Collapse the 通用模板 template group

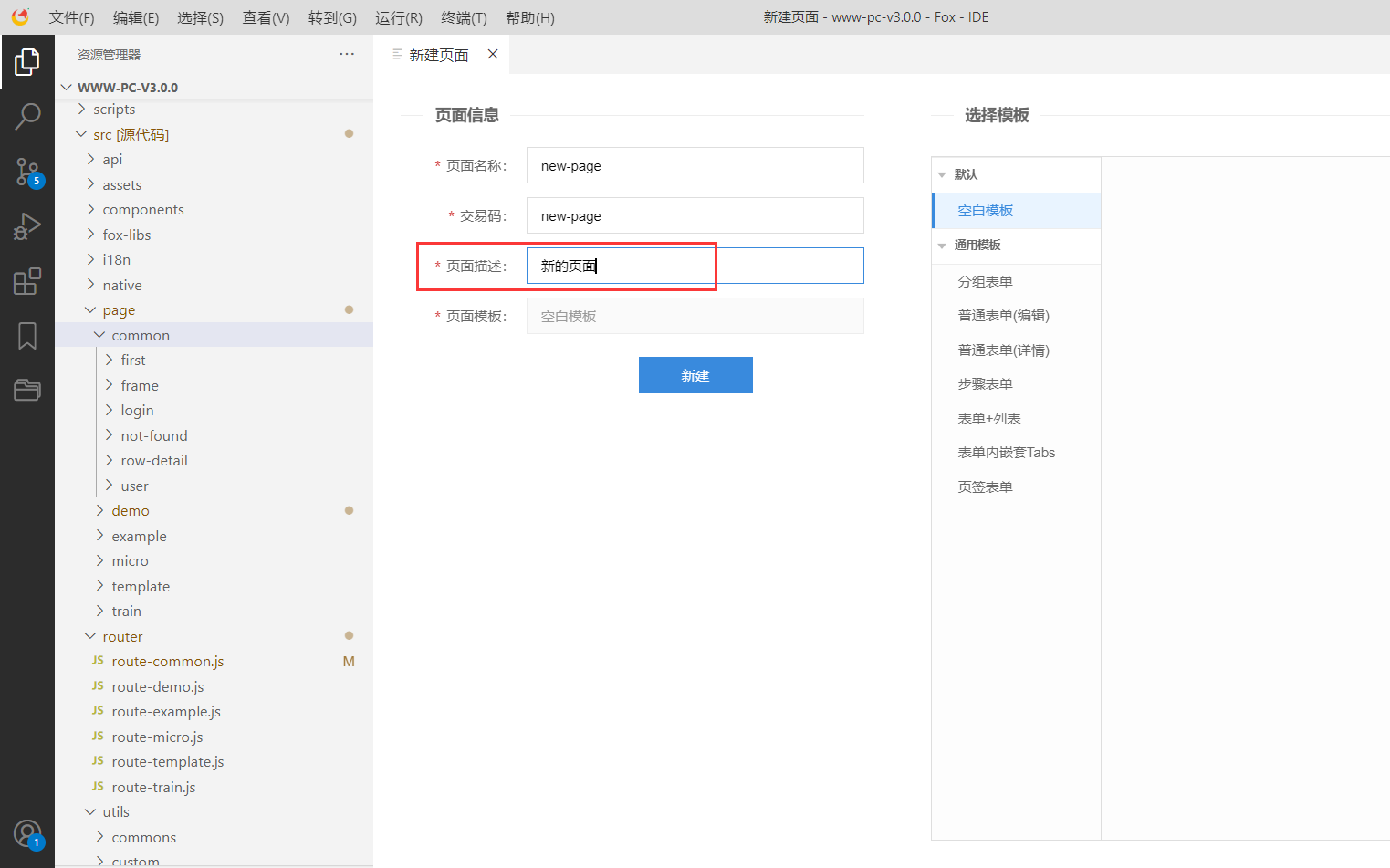942,246
